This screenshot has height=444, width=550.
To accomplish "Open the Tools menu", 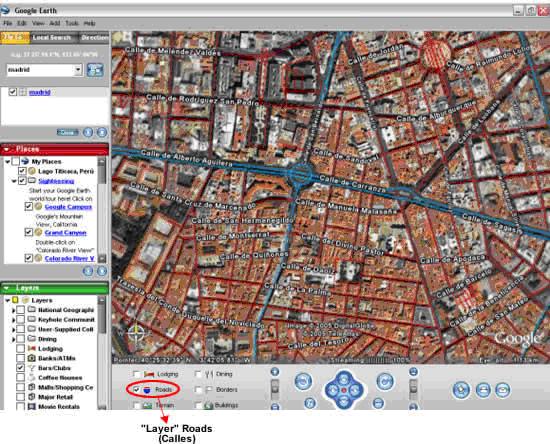I will pos(72,23).
